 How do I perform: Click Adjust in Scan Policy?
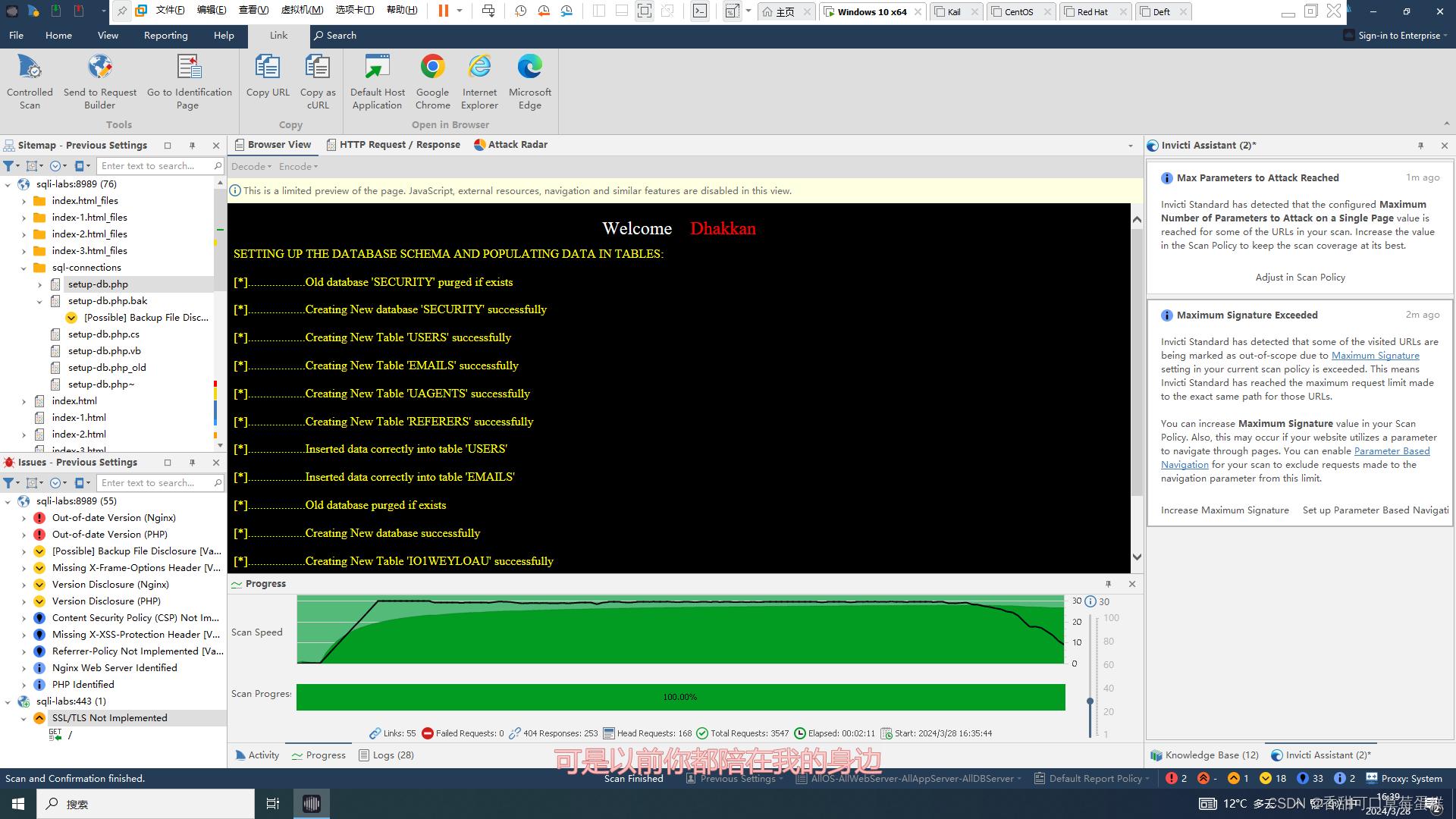coord(1300,278)
